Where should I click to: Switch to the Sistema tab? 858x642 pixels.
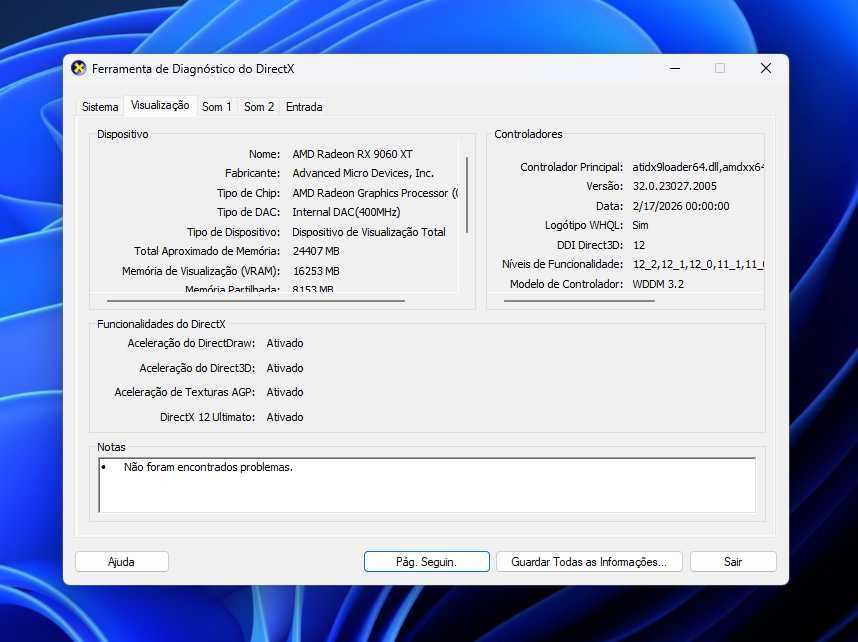100,107
